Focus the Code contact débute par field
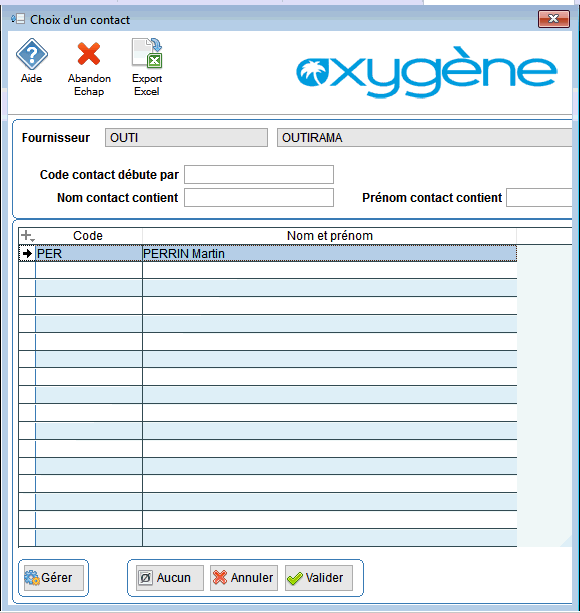Viewport: 580px width, 613px height. 259,174
